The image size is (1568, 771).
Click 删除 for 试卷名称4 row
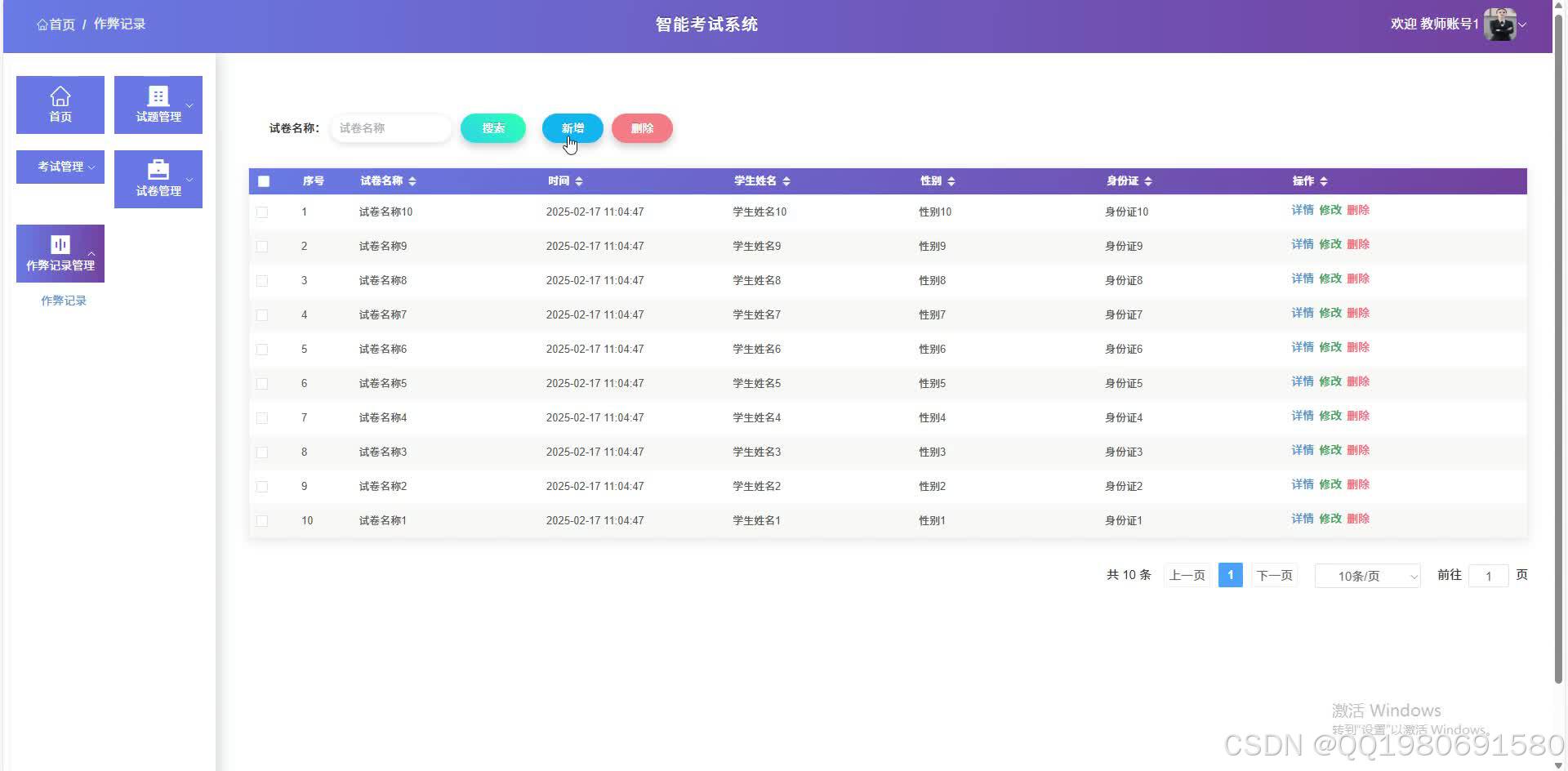click(1358, 416)
